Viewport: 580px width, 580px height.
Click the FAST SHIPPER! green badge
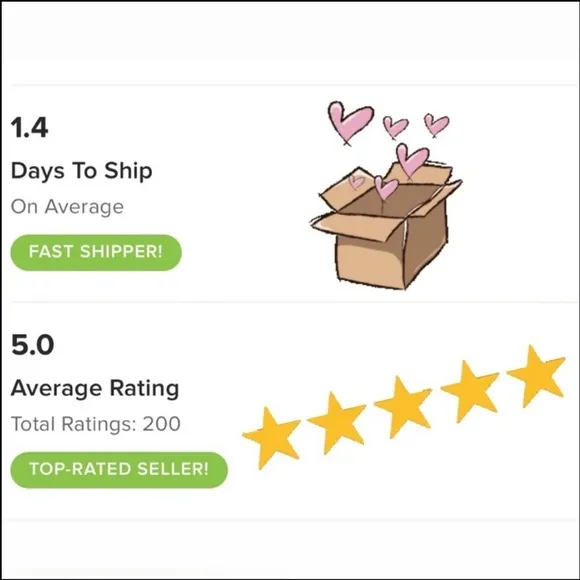tap(96, 252)
